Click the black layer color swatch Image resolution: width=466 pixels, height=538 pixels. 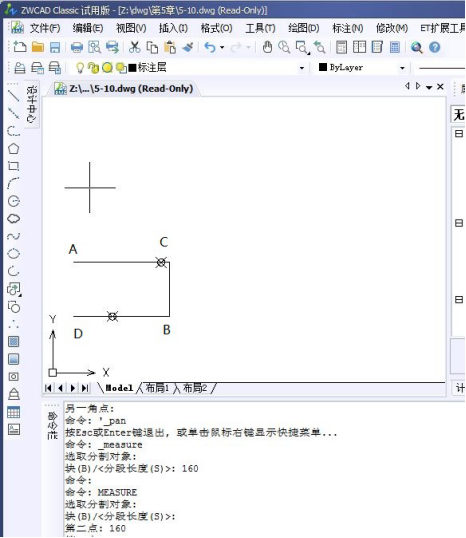tap(132, 68)
